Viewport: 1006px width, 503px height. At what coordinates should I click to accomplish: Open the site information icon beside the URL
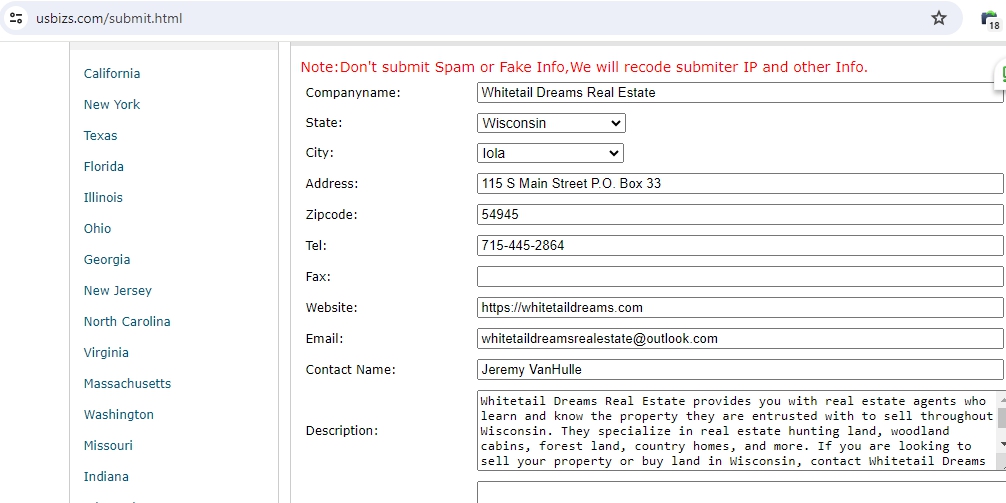pos(16,18)
